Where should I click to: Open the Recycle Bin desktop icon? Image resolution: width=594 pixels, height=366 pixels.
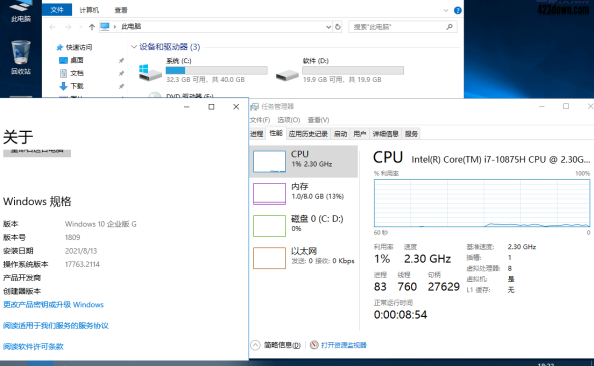point(21,57)
